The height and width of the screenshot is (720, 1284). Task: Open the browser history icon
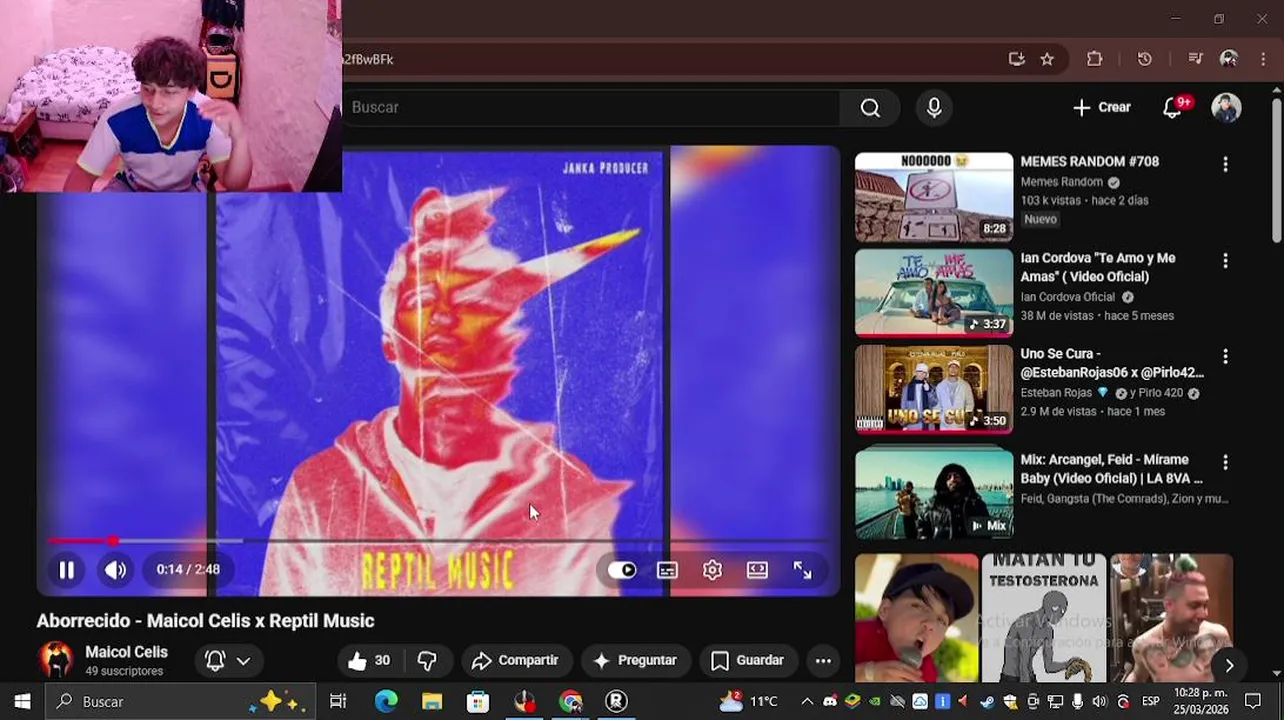(x=1145, y=59)
